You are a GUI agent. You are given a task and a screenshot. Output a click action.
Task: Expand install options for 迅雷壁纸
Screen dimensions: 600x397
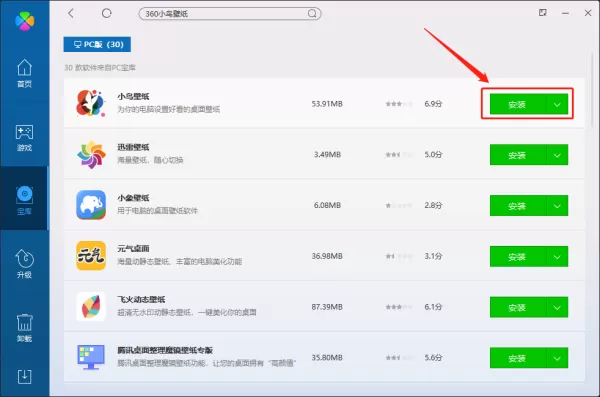pos(557,155)
